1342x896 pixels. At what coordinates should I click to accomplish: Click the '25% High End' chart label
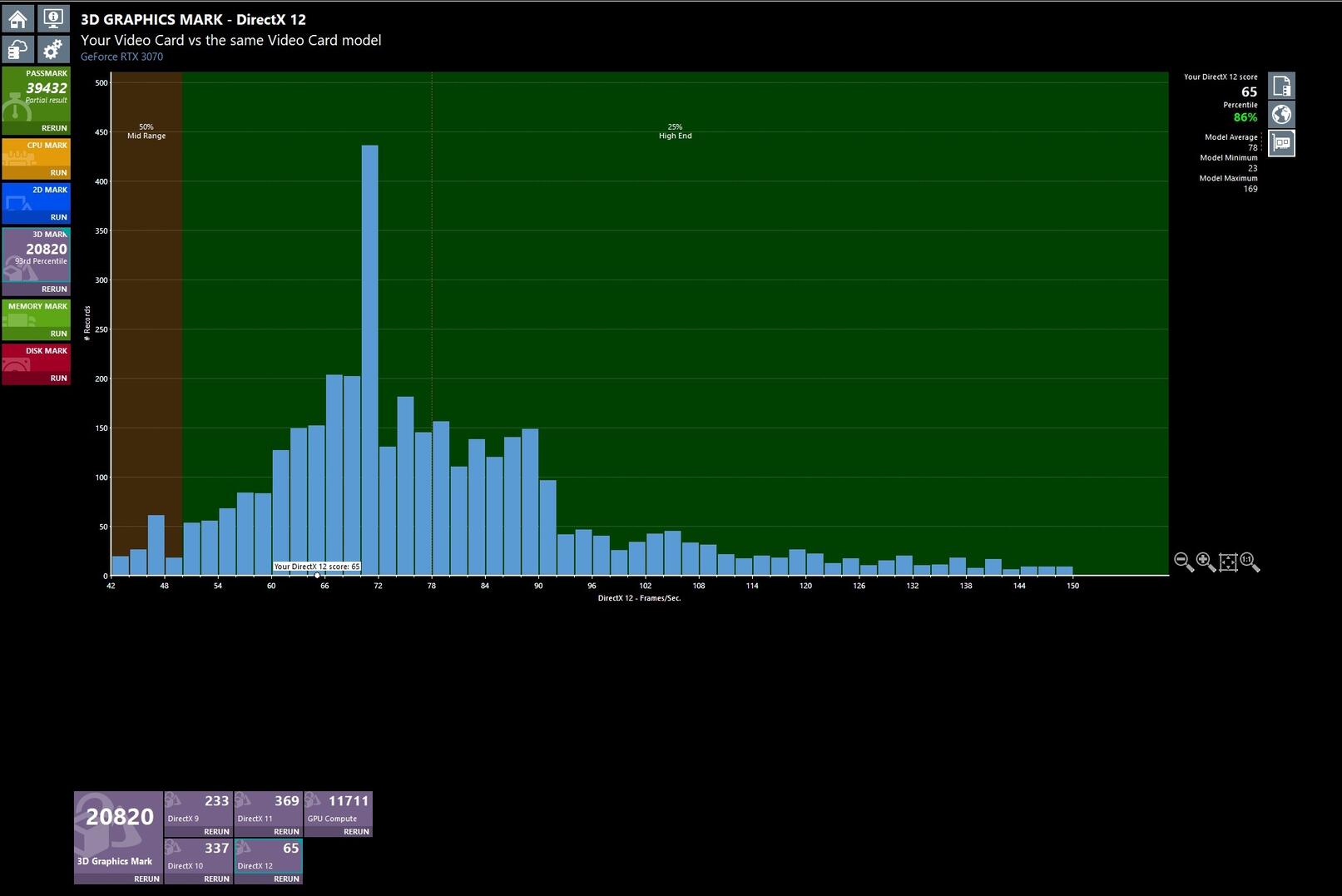tap(675, 131)
